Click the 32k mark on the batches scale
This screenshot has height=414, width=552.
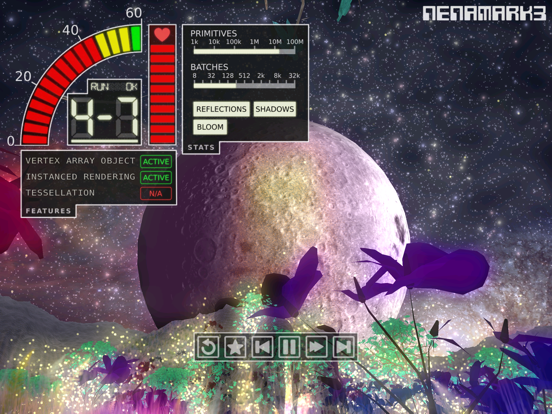(x=294, y=76)
